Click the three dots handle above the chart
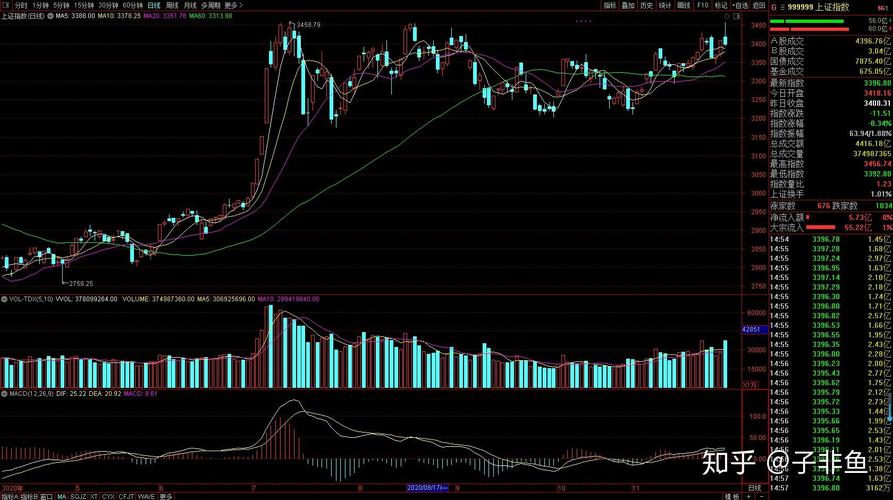 pyautogui.click(x=582, y=18)
